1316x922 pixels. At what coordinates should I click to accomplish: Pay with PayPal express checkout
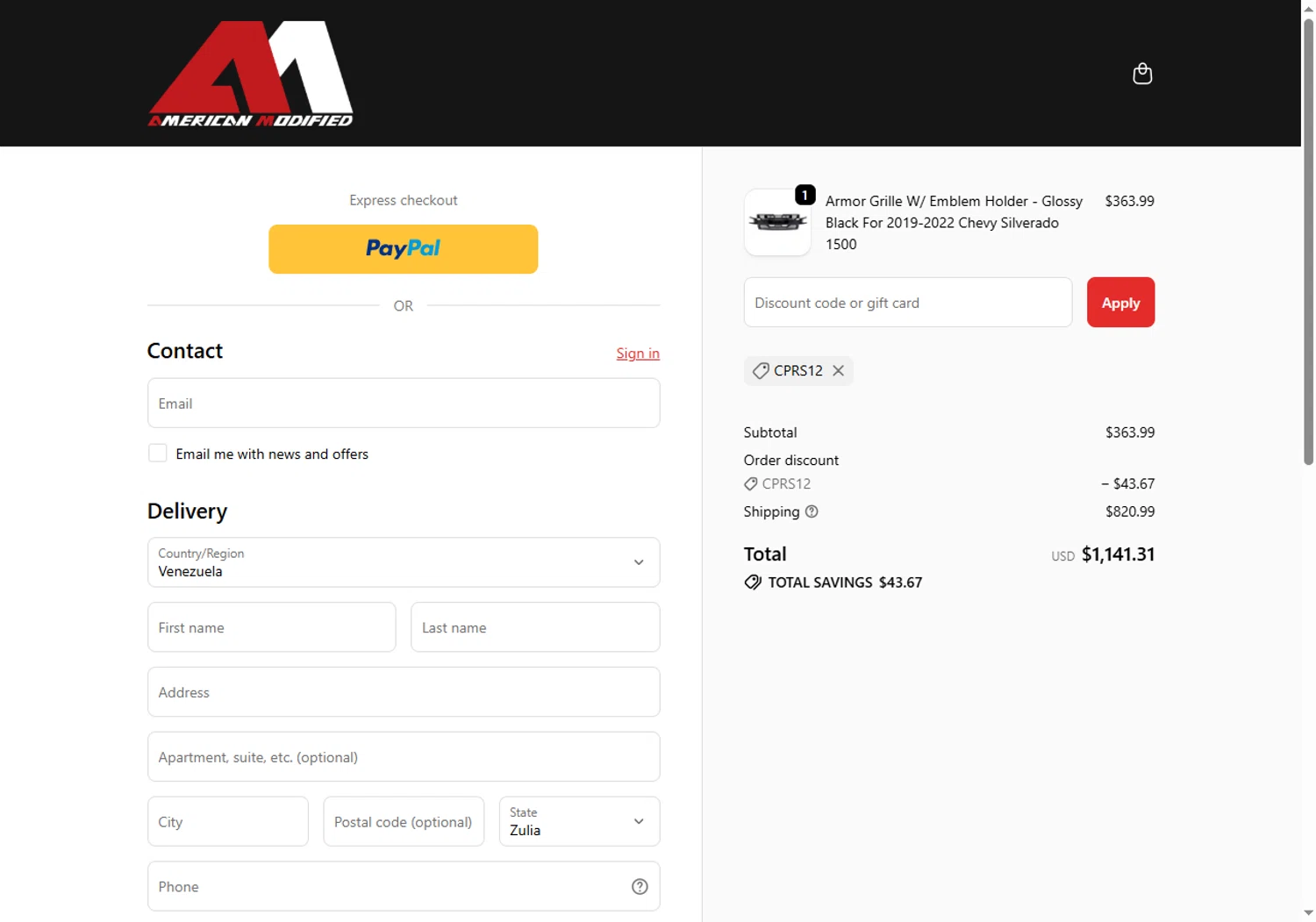pyautogui.click(x=404, y=249)
